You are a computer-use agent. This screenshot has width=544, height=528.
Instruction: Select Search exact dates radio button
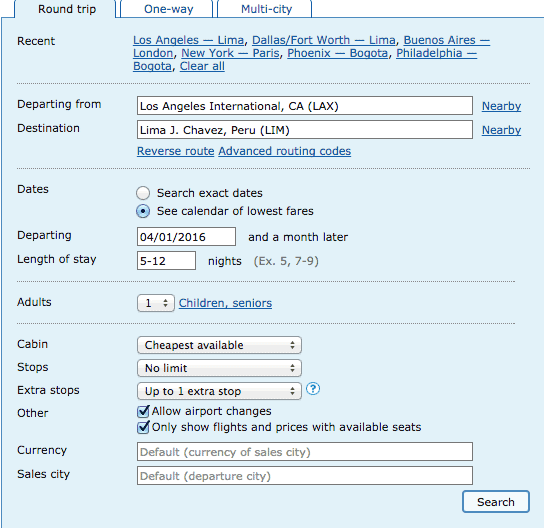[x=143, y=193]
